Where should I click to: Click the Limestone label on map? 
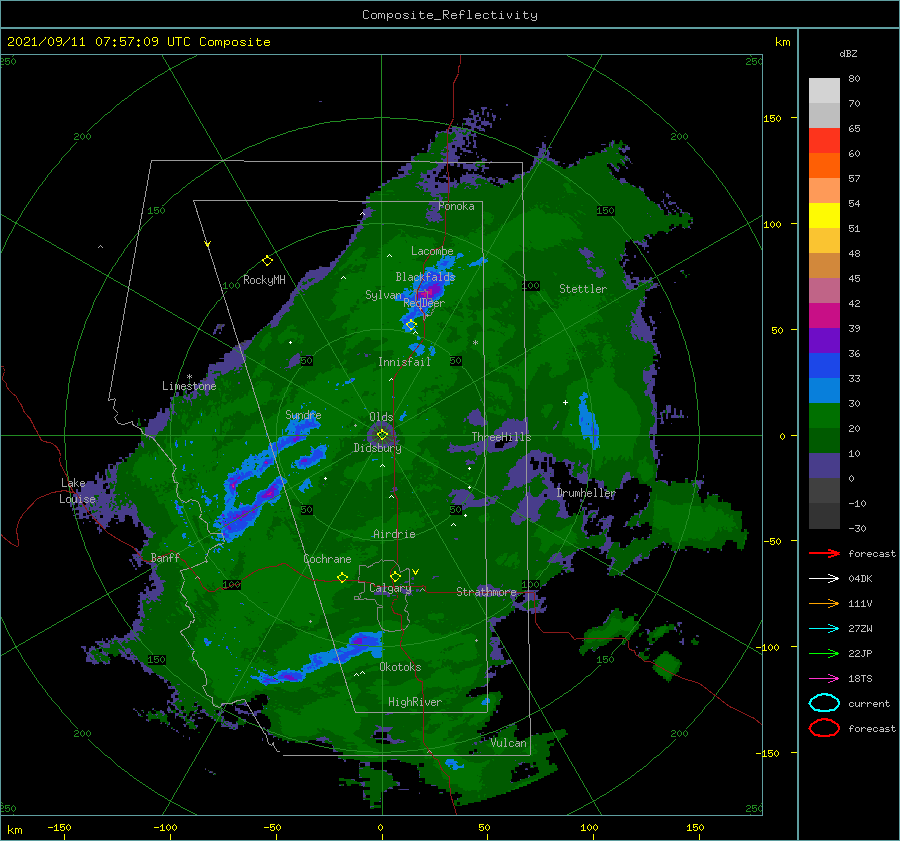click(x=189, y=386)
